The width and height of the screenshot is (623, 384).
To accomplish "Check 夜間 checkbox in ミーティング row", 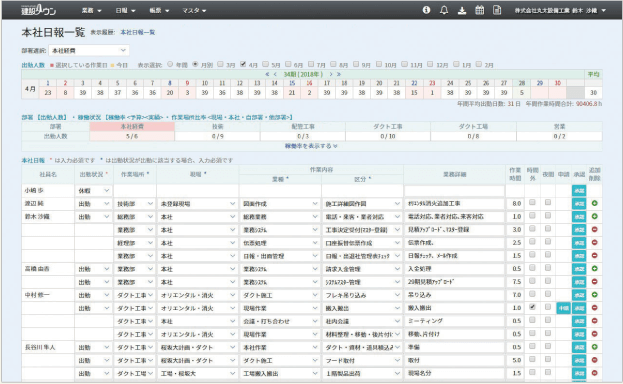I will [x=548, y=320].
